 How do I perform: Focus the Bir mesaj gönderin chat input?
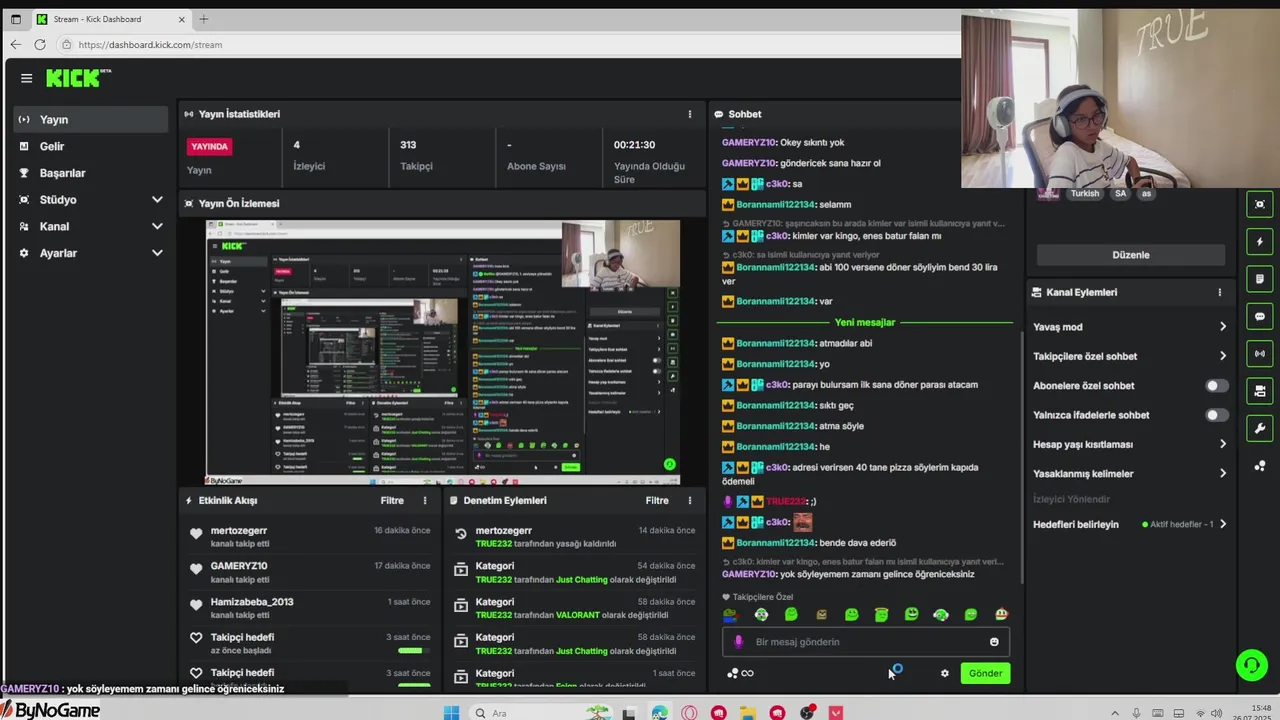pyautogui.click(x=865, y=642)
